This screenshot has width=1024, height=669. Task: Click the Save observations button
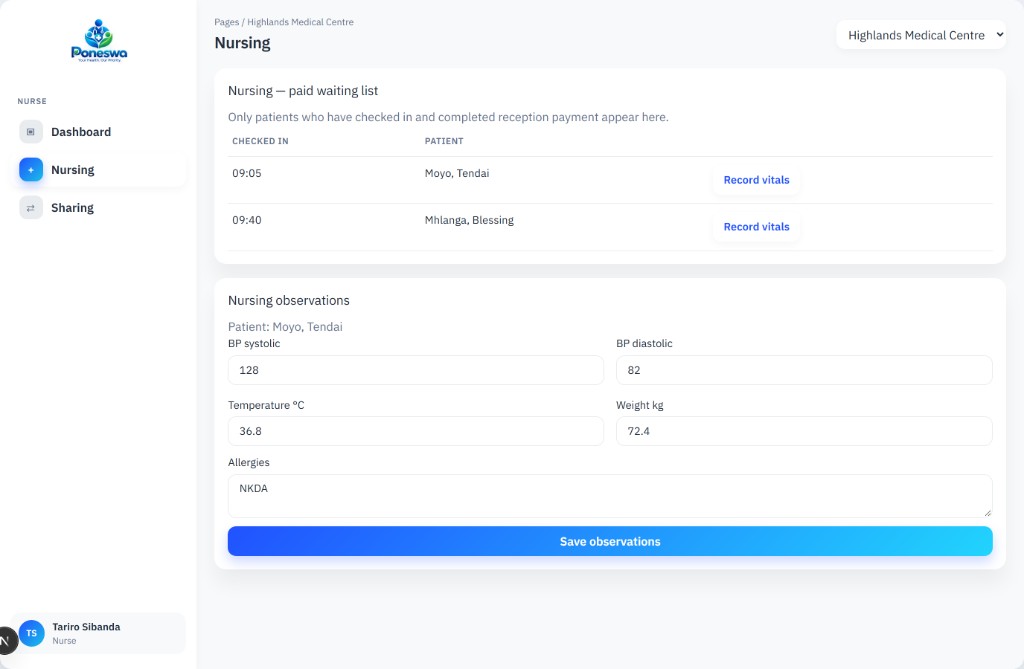pos(610,542)
